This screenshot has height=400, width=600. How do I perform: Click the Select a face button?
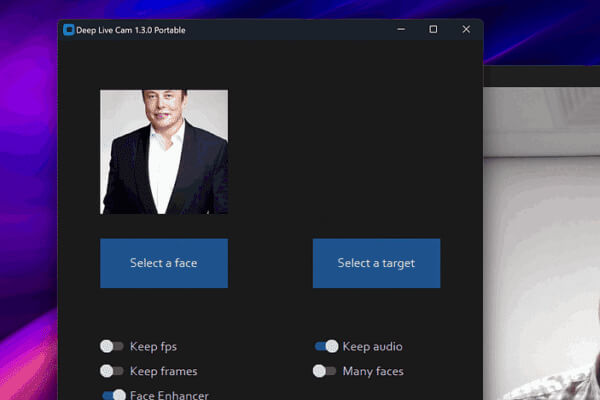pyautogui.click(x=164, y=263)
